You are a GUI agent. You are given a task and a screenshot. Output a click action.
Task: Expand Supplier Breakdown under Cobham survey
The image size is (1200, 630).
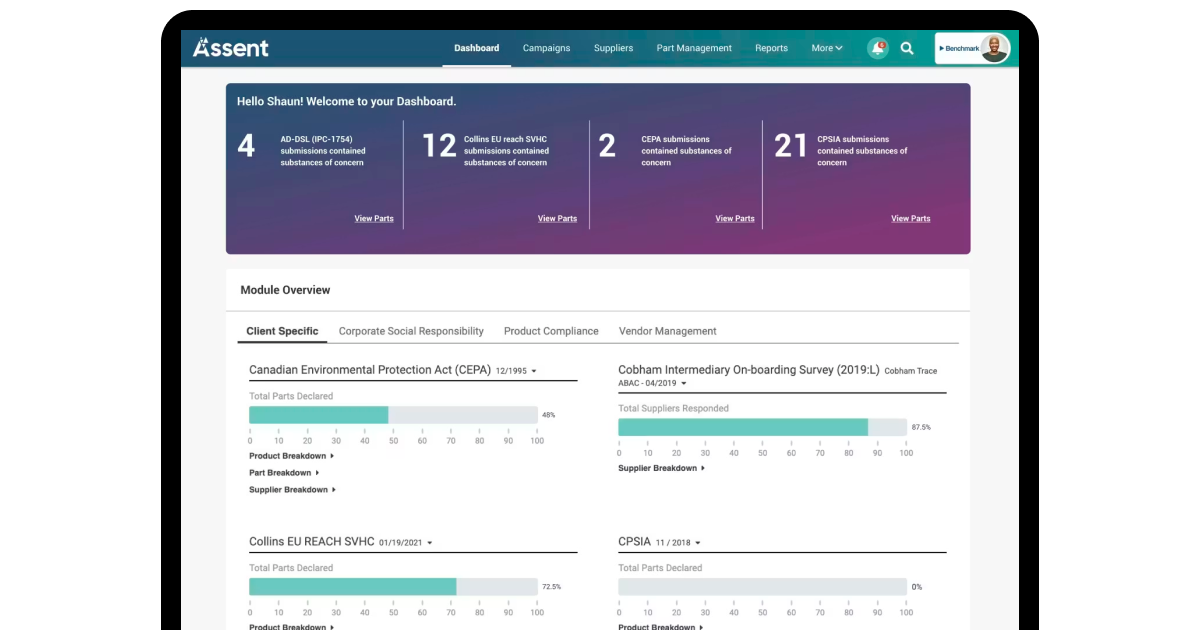click(661, 468)
